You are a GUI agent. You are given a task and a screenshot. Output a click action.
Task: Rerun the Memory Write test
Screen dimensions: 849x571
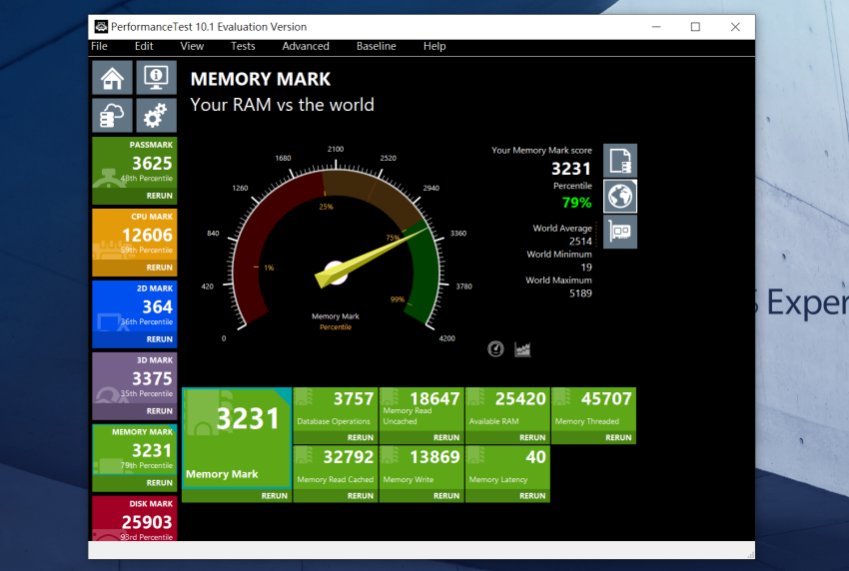click(446, 496)
